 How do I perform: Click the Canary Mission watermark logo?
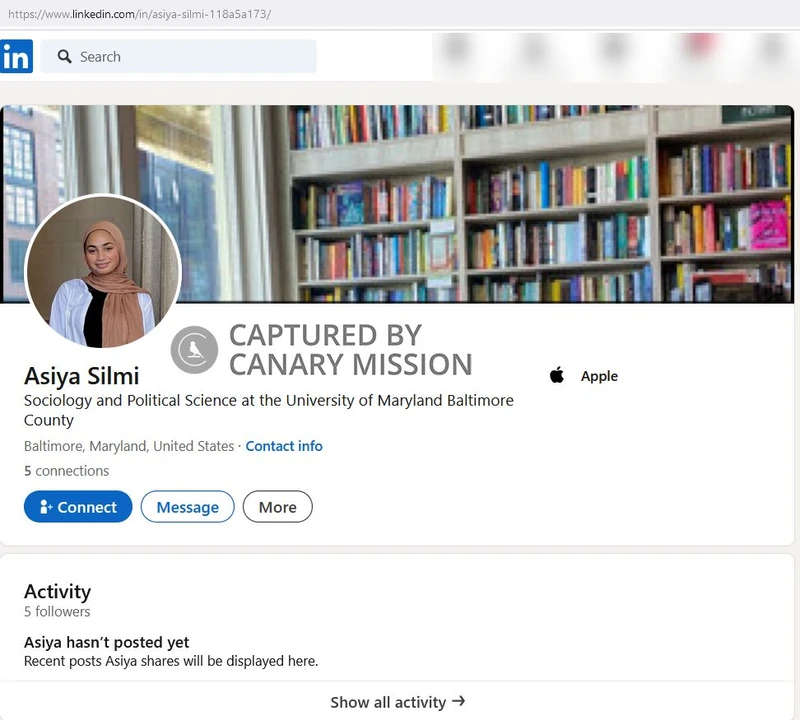(194, 349)
